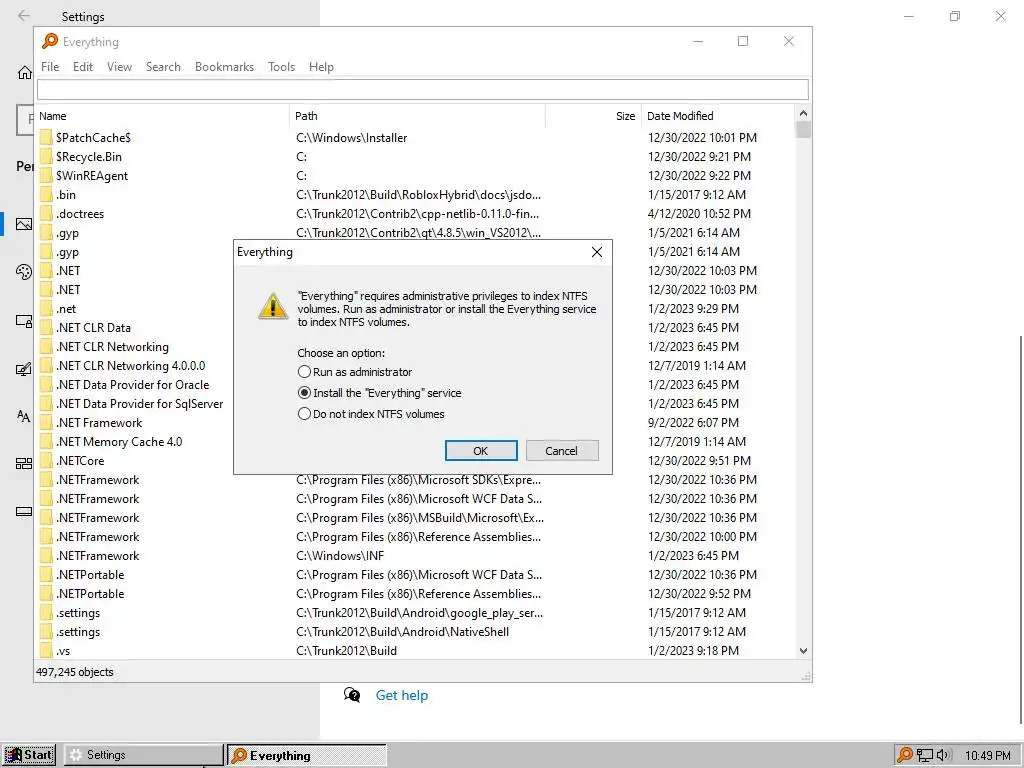Screen dimensions: 1024x768
Task: Sort results by Date Modified column
Action: [718, 116]
